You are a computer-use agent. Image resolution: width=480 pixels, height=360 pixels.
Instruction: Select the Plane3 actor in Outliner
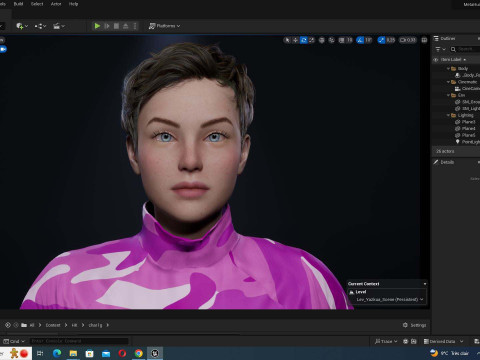tap(456, 122)
